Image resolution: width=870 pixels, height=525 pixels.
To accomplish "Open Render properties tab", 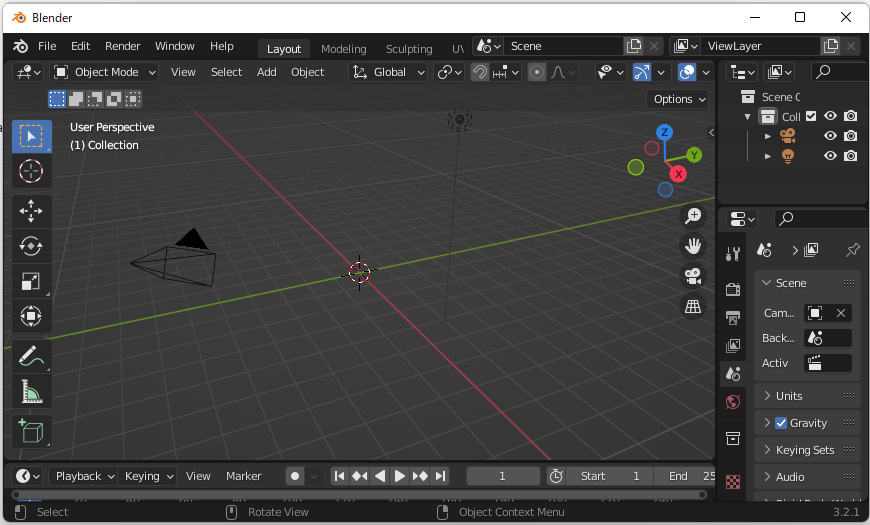I will click(x=733, y=289).
